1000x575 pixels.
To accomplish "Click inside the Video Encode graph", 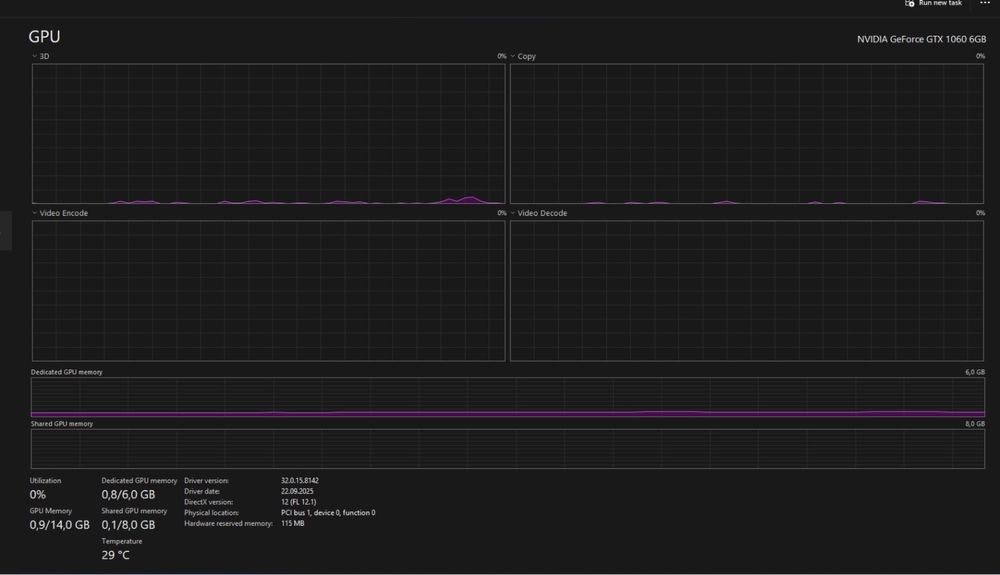I will point(268,291).
